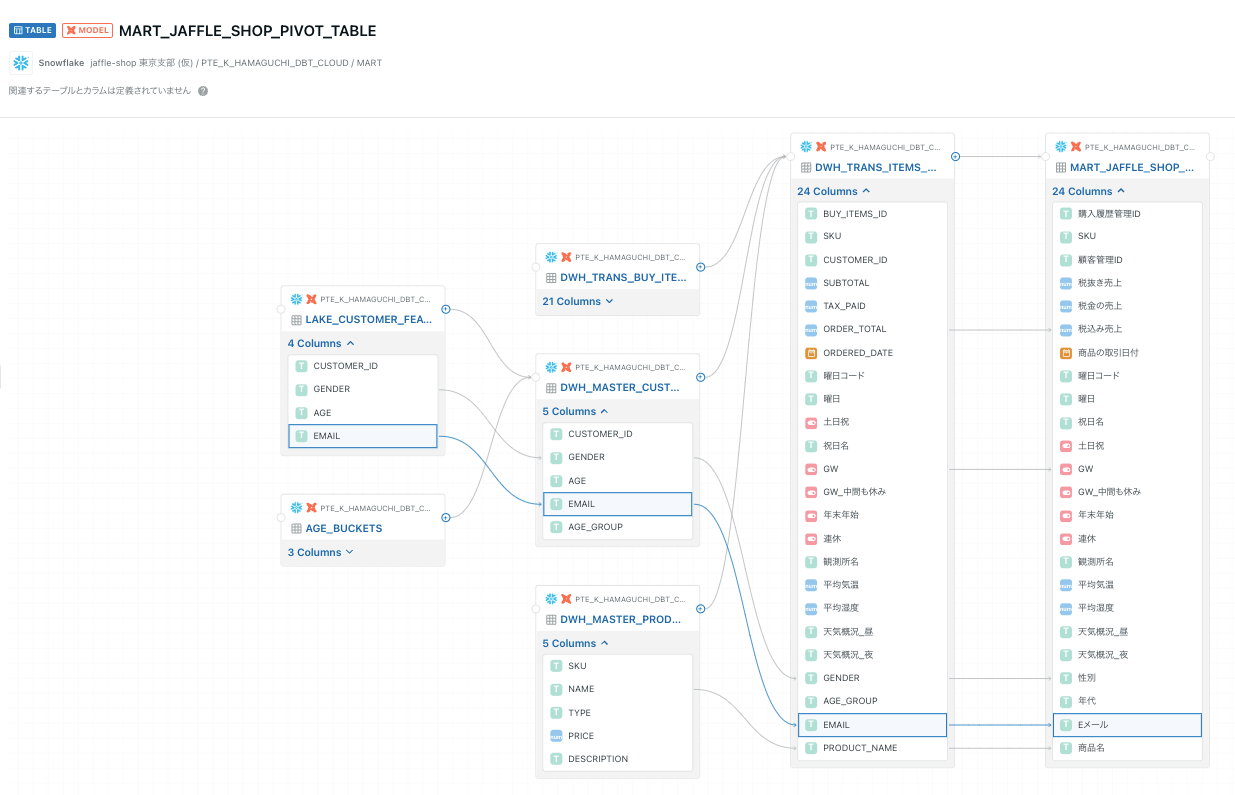
Task: Open the DWH_MASTER_CUST table link
Action: 620,387
